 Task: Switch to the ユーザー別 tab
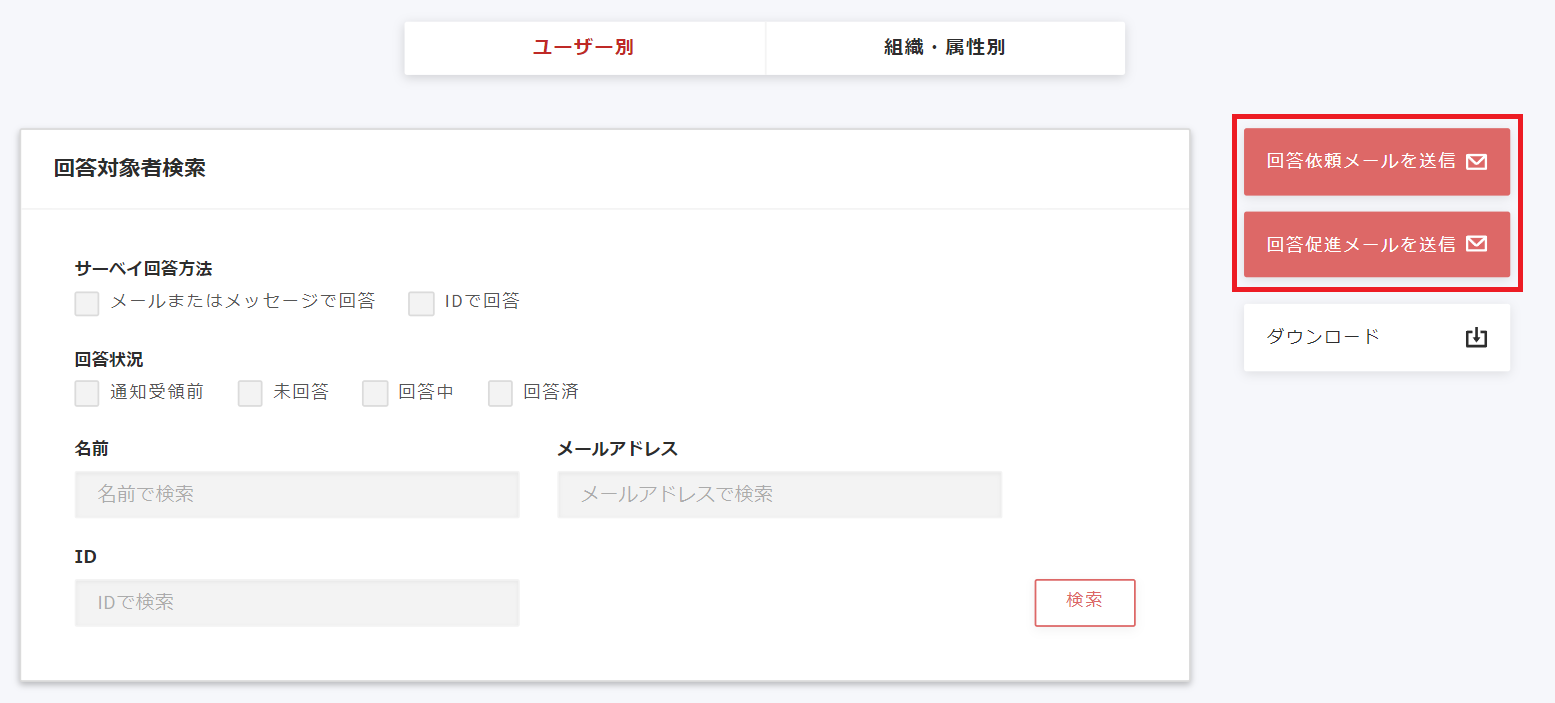(x=583, y=47)
